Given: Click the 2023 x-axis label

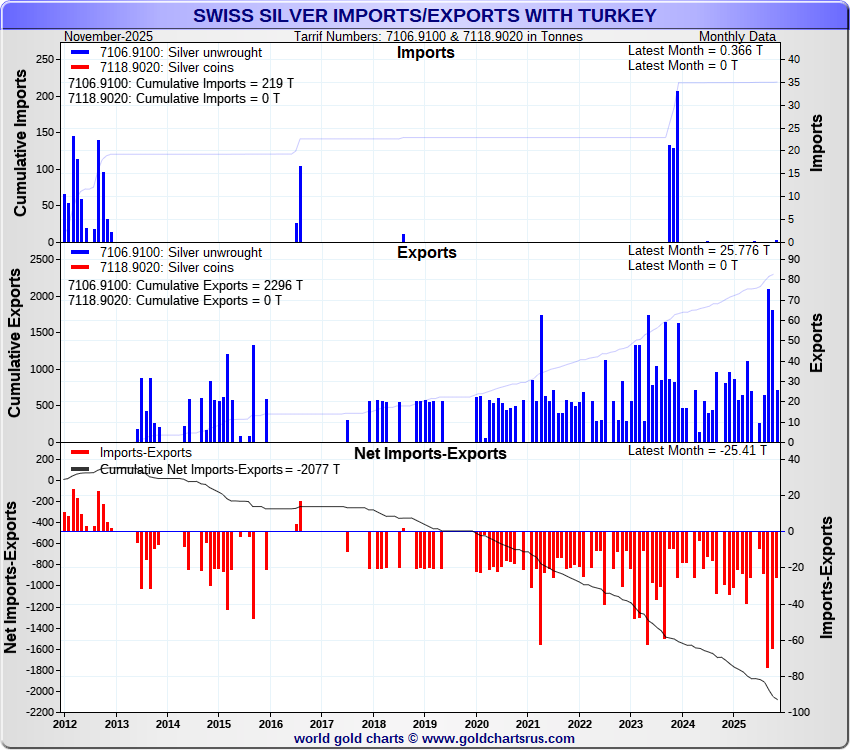Looking at the screenshot, I should [630, 724].
